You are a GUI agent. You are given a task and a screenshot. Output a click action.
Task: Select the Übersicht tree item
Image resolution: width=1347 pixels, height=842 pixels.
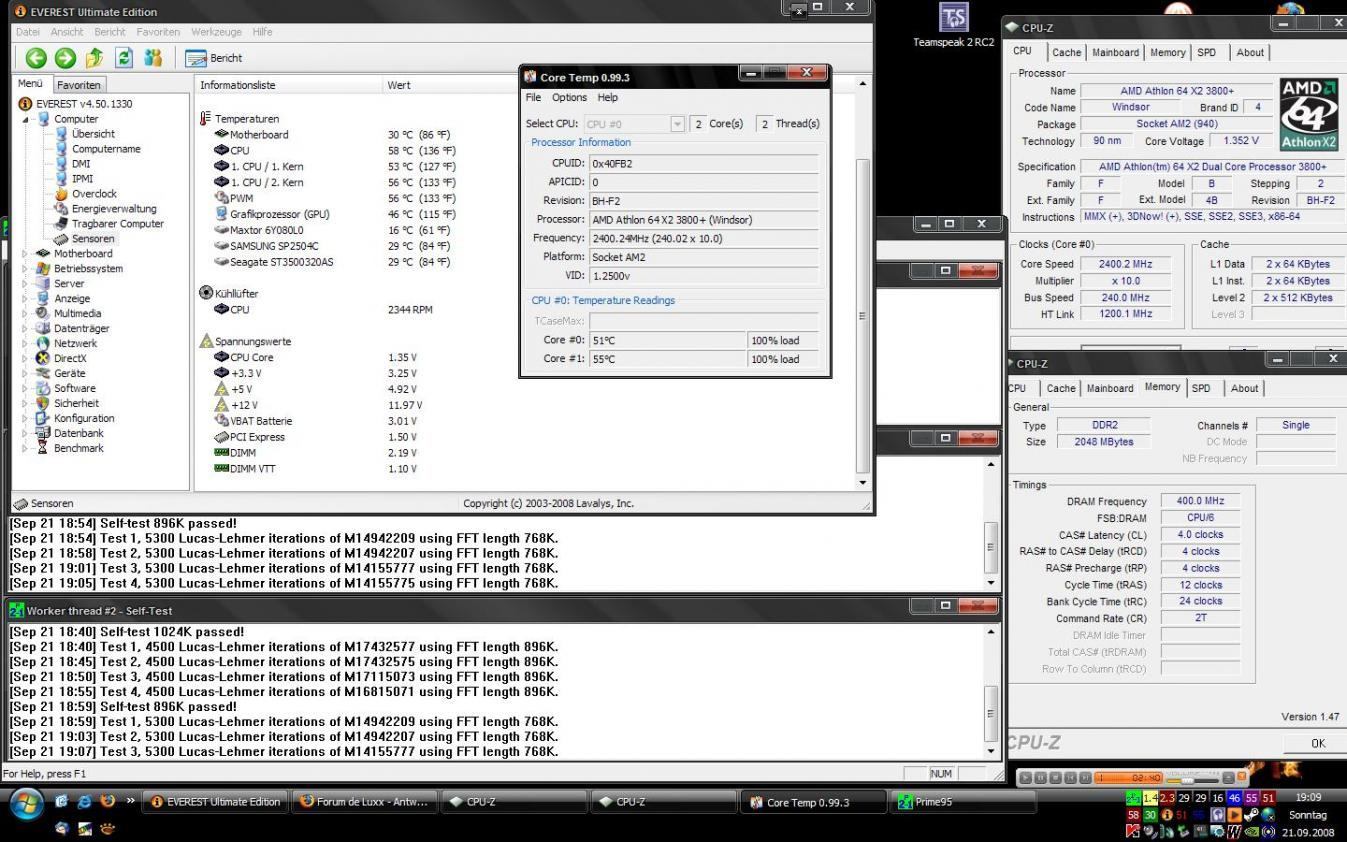click(93, 134)
